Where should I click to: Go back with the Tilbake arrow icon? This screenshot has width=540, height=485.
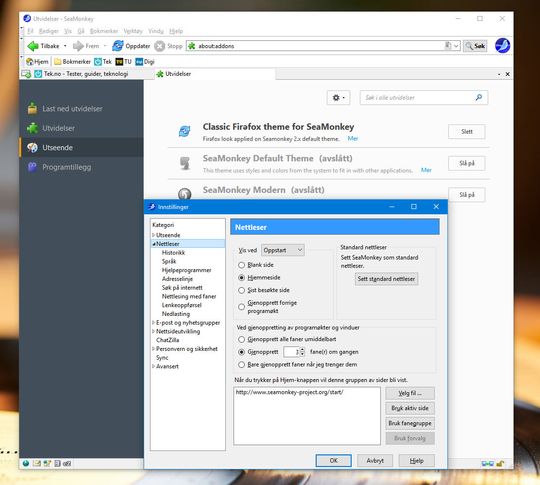pos(33,46)
